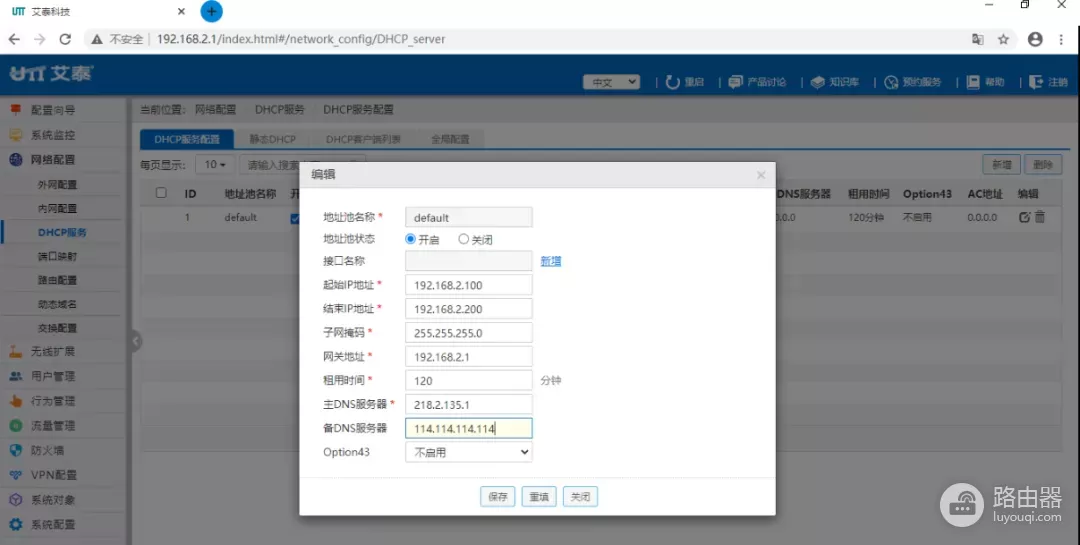
Task: Click the 重启 restart icon
Action: [673, 82]
